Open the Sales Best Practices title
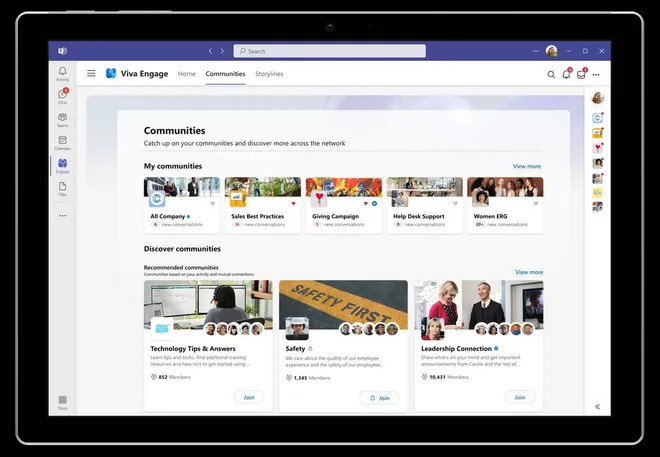The image size is (660, 457). pos(258,216)
